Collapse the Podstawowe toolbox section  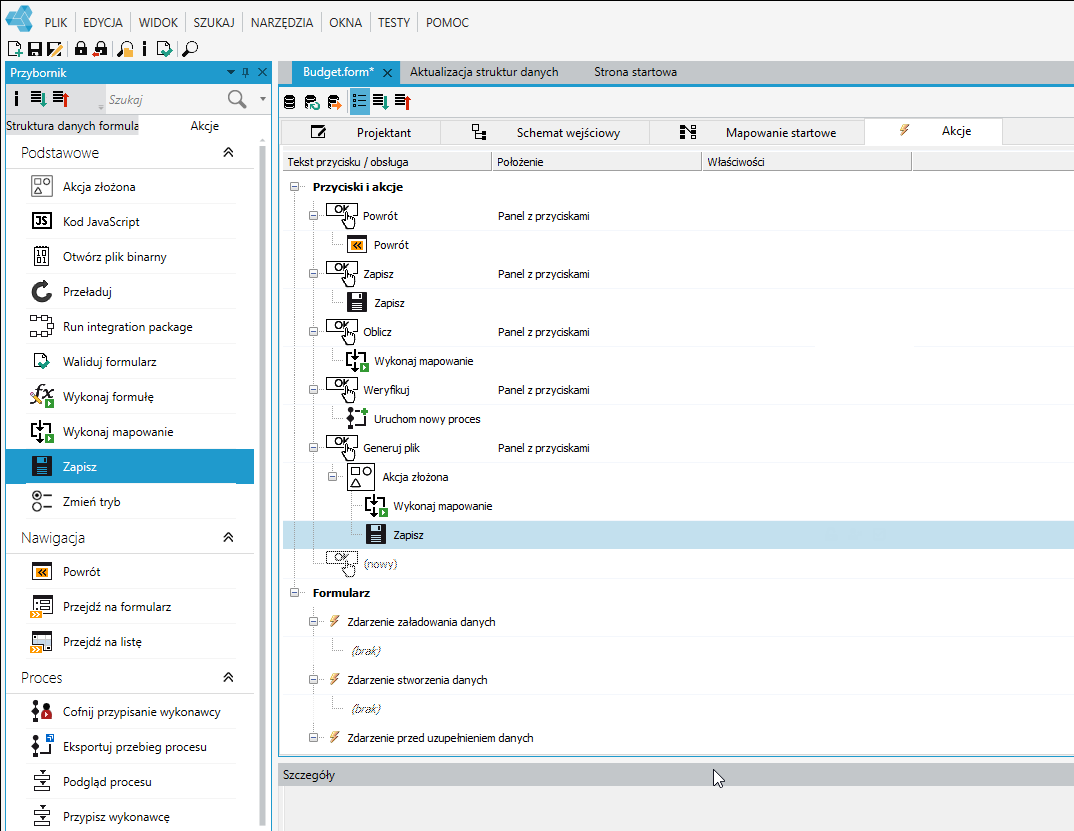229,152
